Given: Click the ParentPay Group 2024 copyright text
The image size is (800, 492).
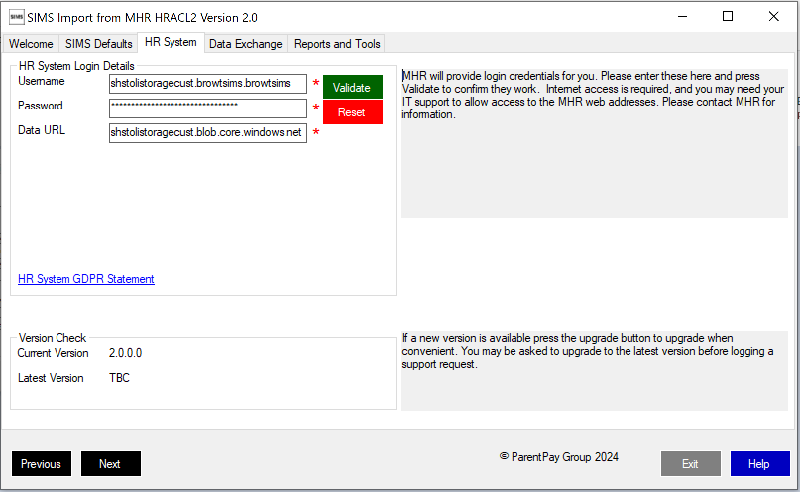Looking at the screenshot, I should (559, 457).
